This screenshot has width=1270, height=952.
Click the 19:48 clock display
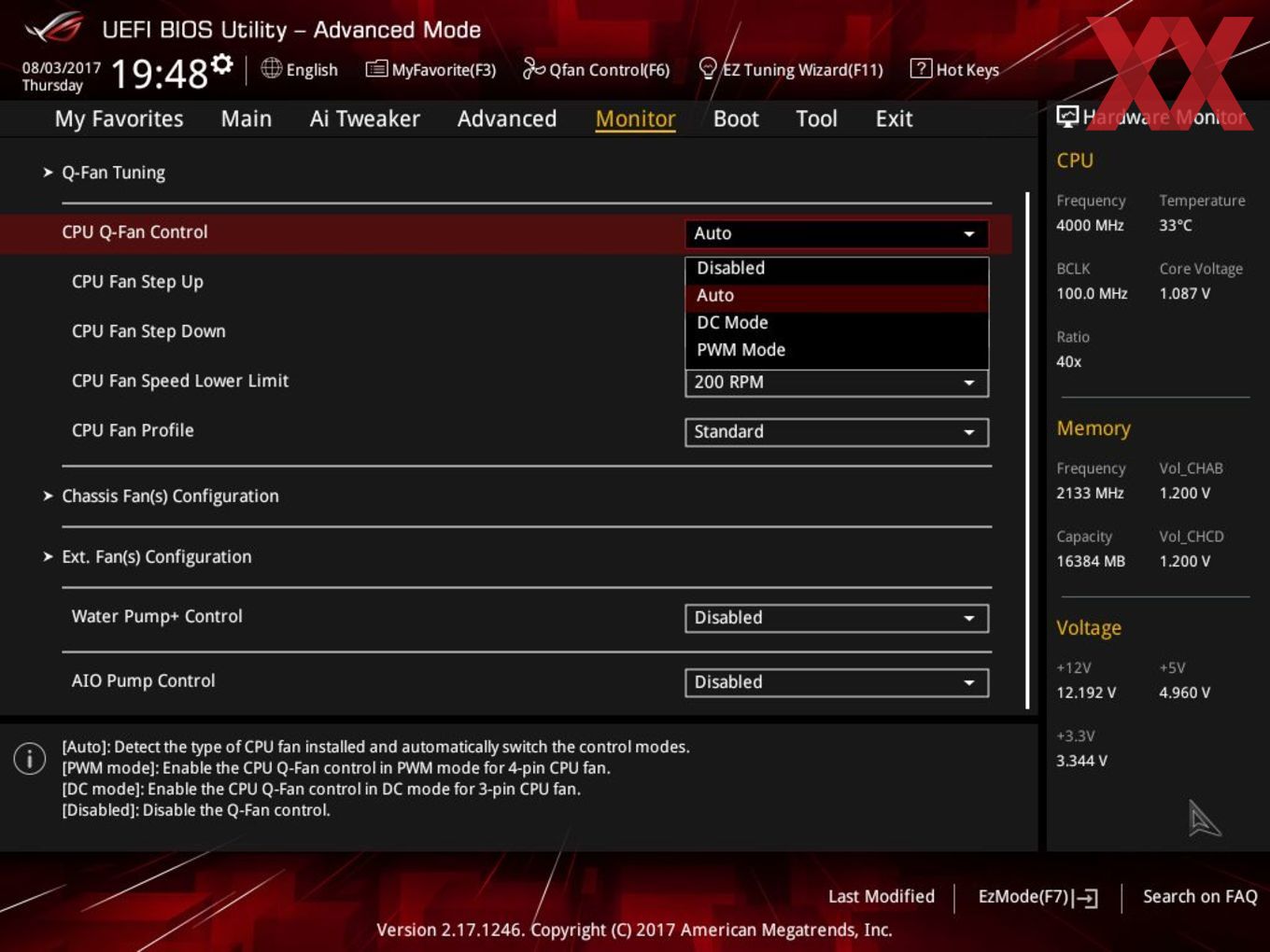[x=159, y=73]
